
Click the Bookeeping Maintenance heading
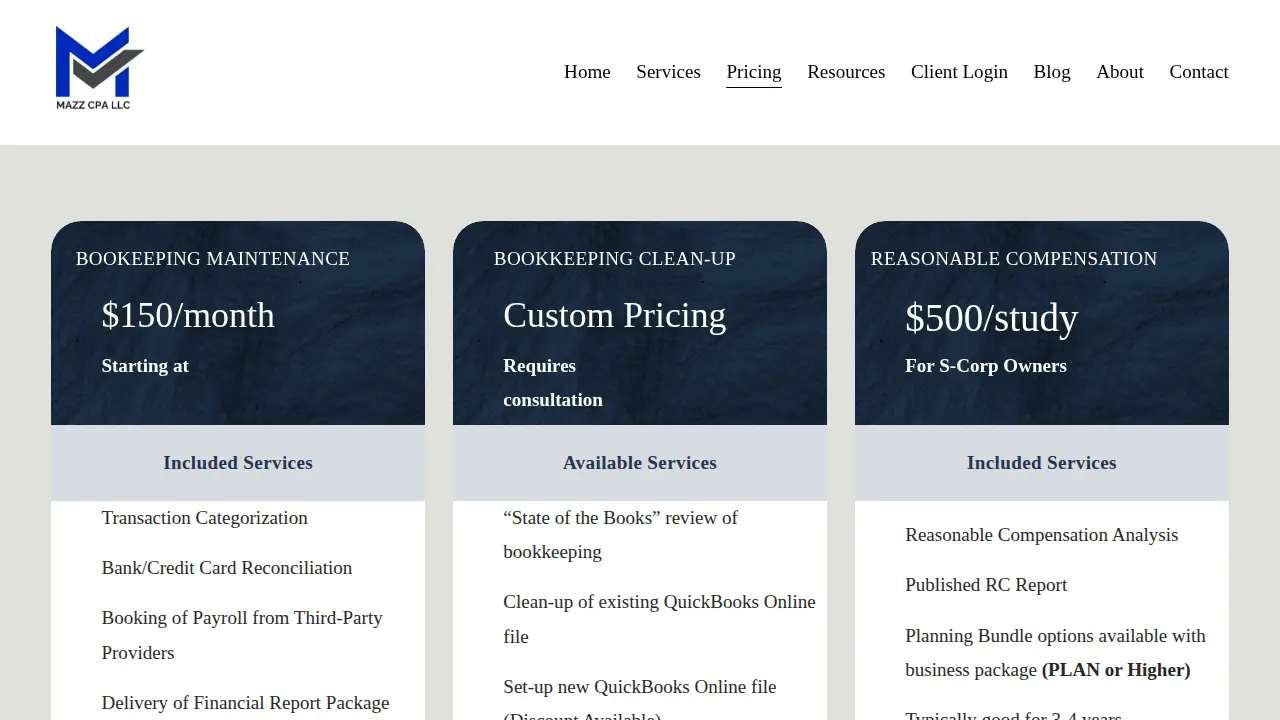[213, 259]
